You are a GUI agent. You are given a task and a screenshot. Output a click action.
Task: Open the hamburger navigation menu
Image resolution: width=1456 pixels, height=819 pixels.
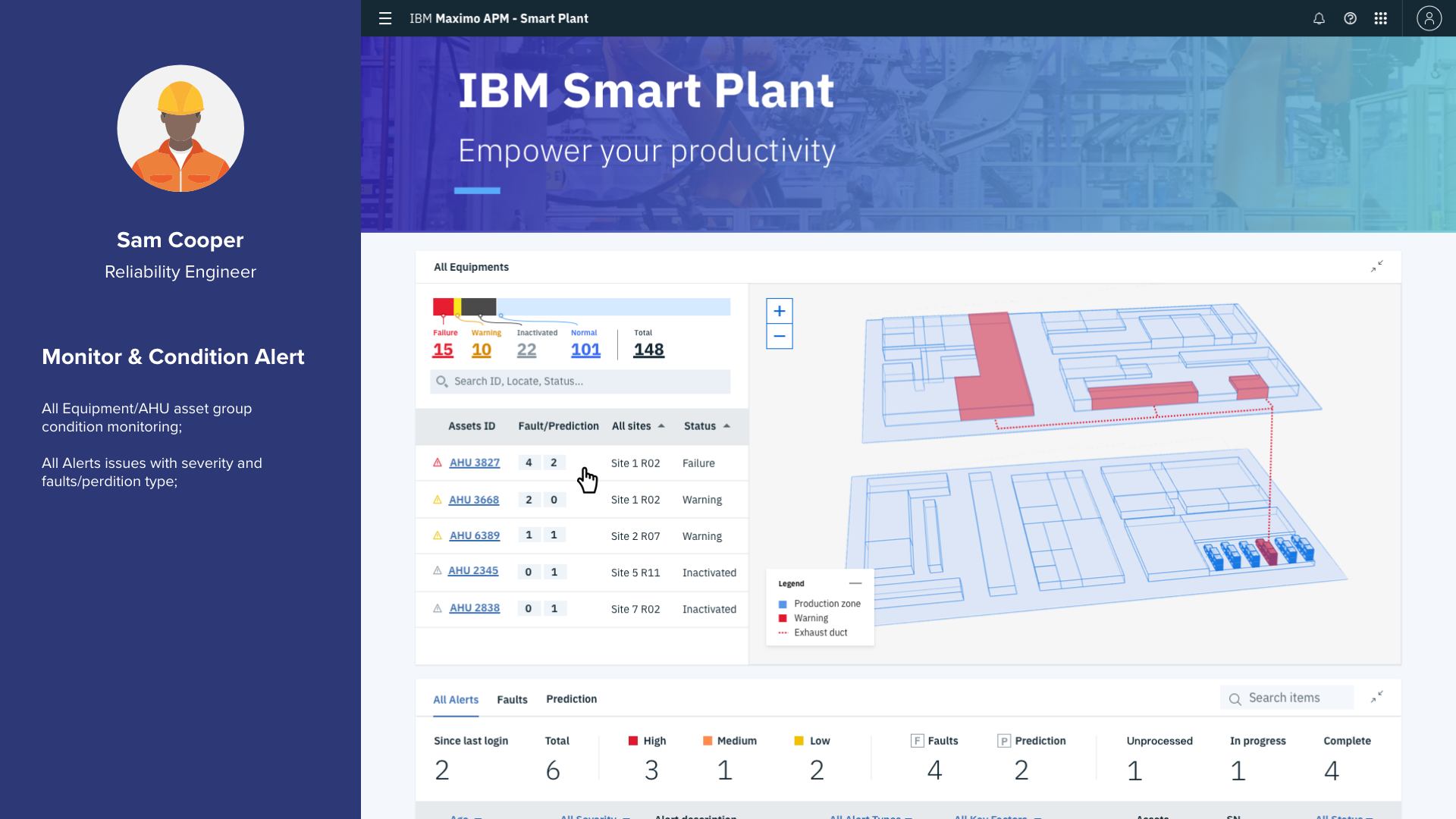[385, 18]
